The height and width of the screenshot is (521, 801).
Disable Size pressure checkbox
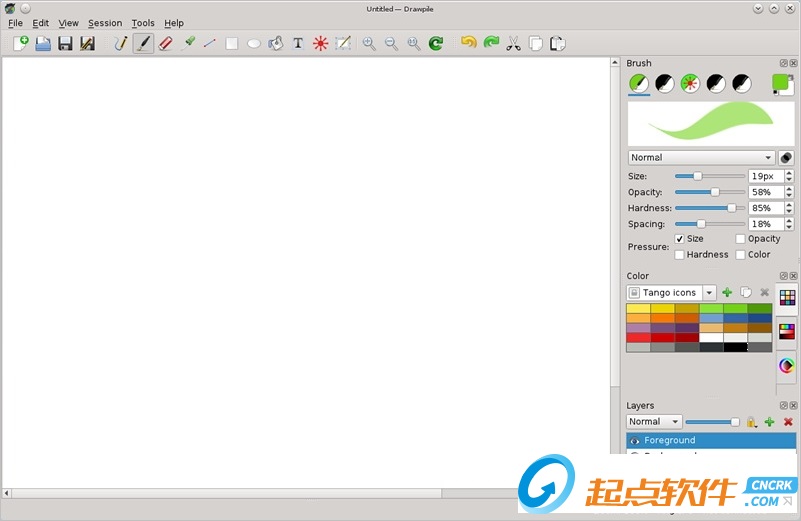679,239
